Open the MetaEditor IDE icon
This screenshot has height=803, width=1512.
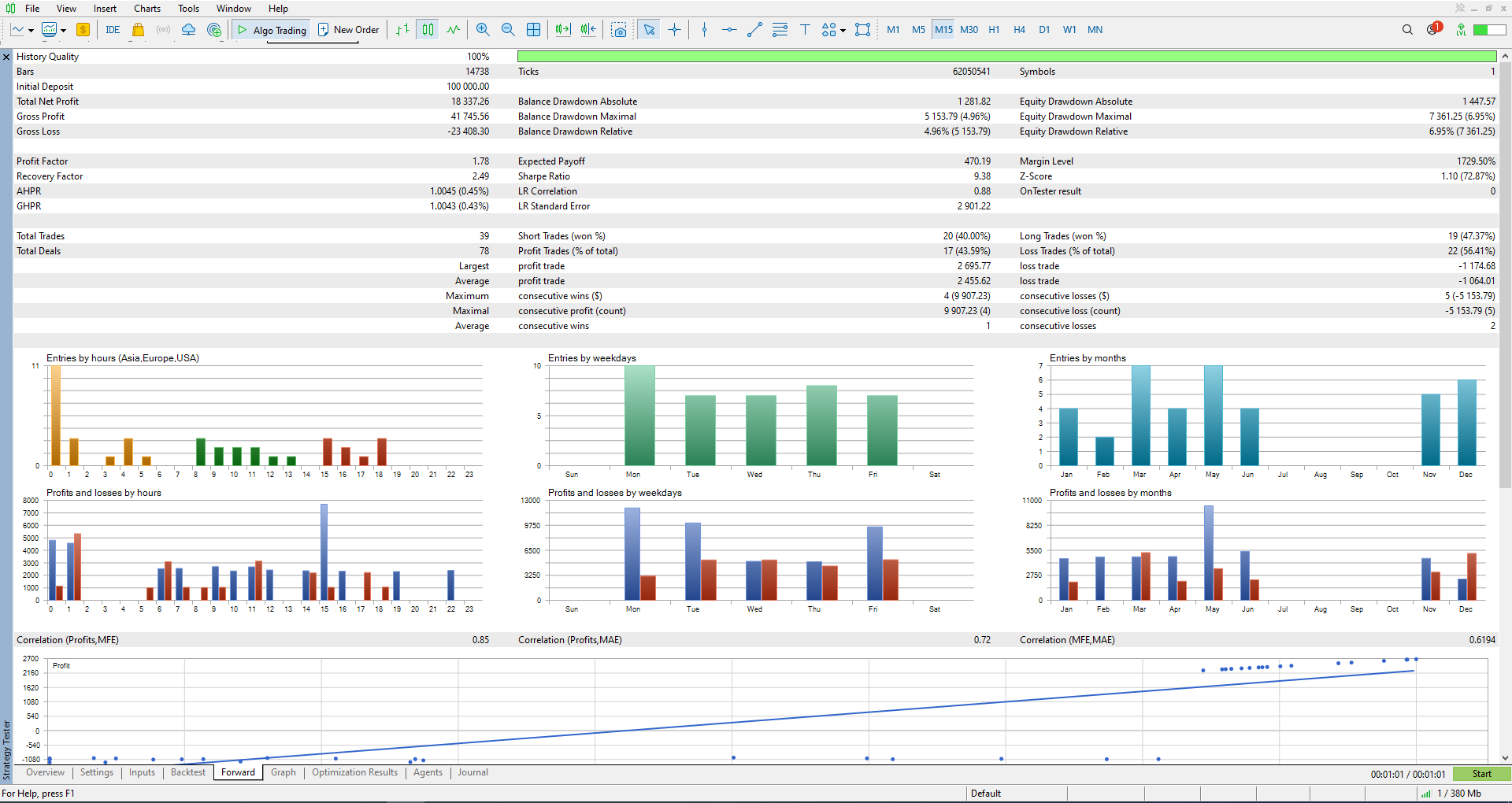click(113, 30)
